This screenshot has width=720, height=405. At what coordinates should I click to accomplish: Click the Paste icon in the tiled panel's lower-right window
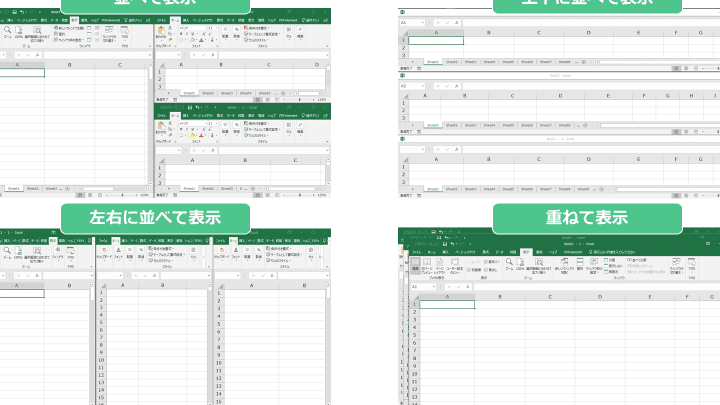pos(161,127)
